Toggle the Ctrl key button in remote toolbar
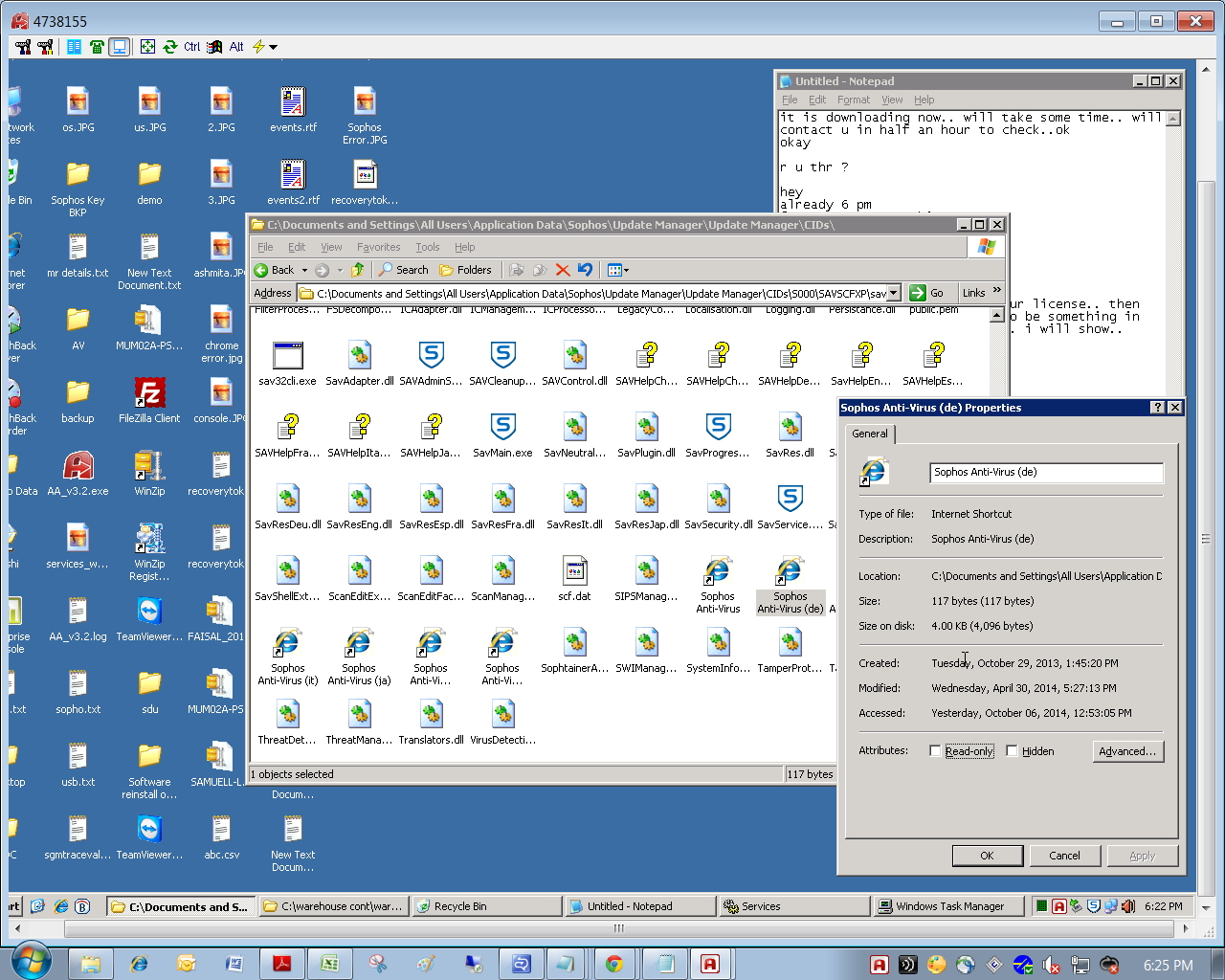Viewport: 1225px width, 980px height. point(191,46)
